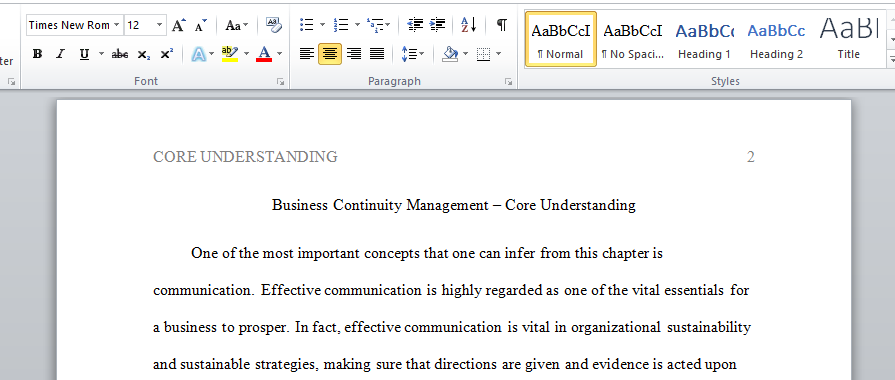Click the Text Effects icon

click(x=199, y=54)
